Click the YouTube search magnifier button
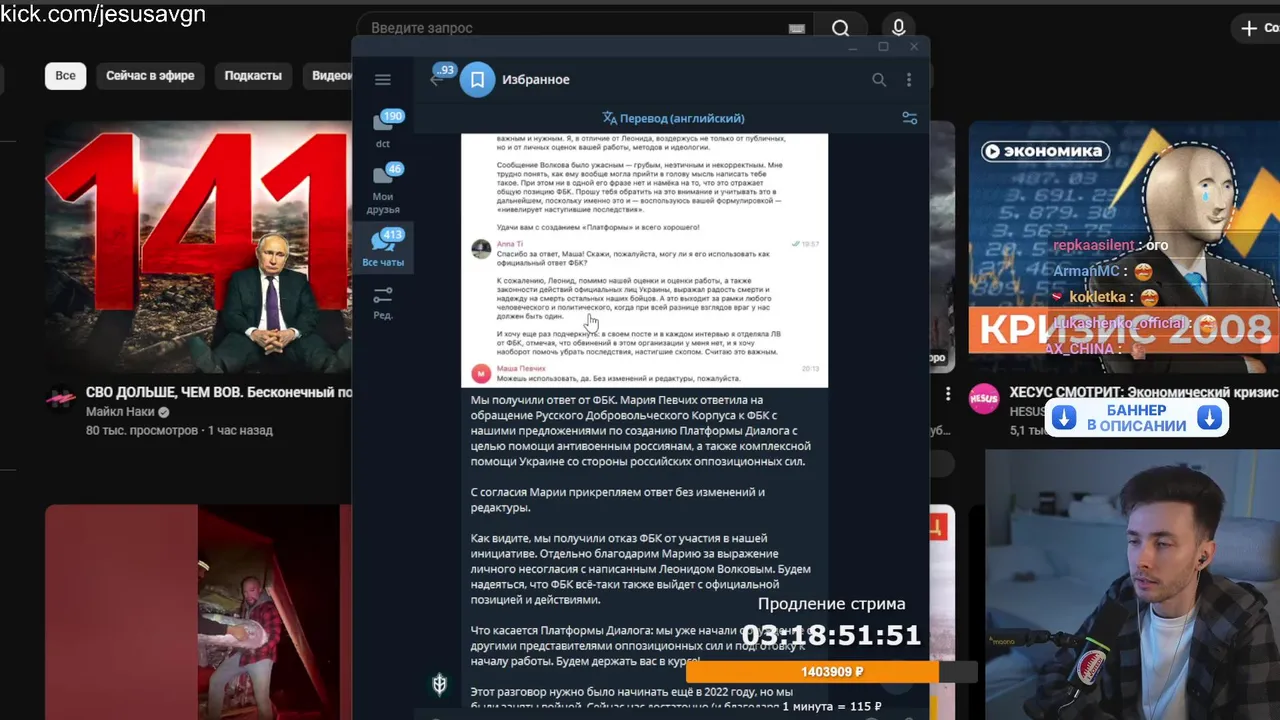 (841, 28)
